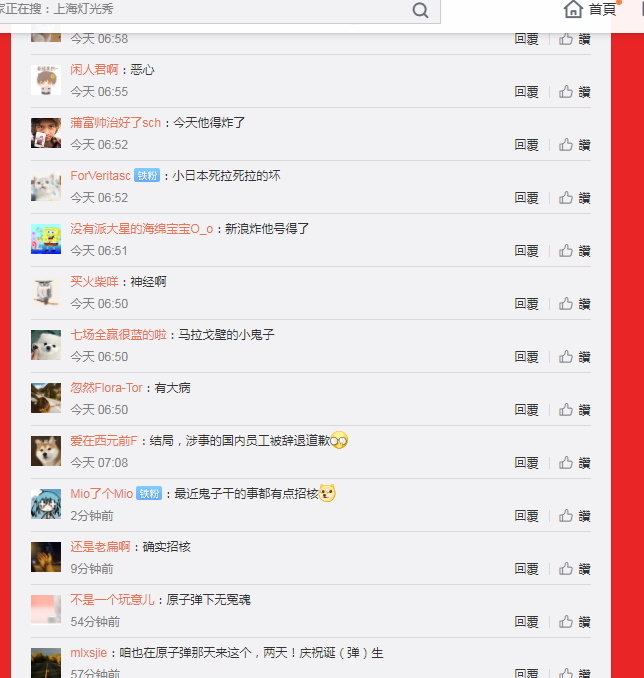Like the comment by ForVeritasc

[574, 198]
